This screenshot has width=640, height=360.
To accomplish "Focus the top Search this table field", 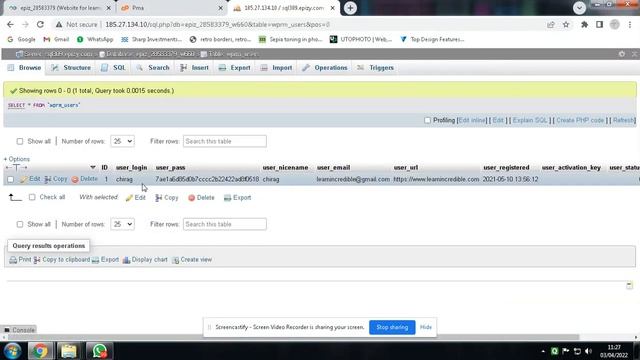I will [224, 141].
